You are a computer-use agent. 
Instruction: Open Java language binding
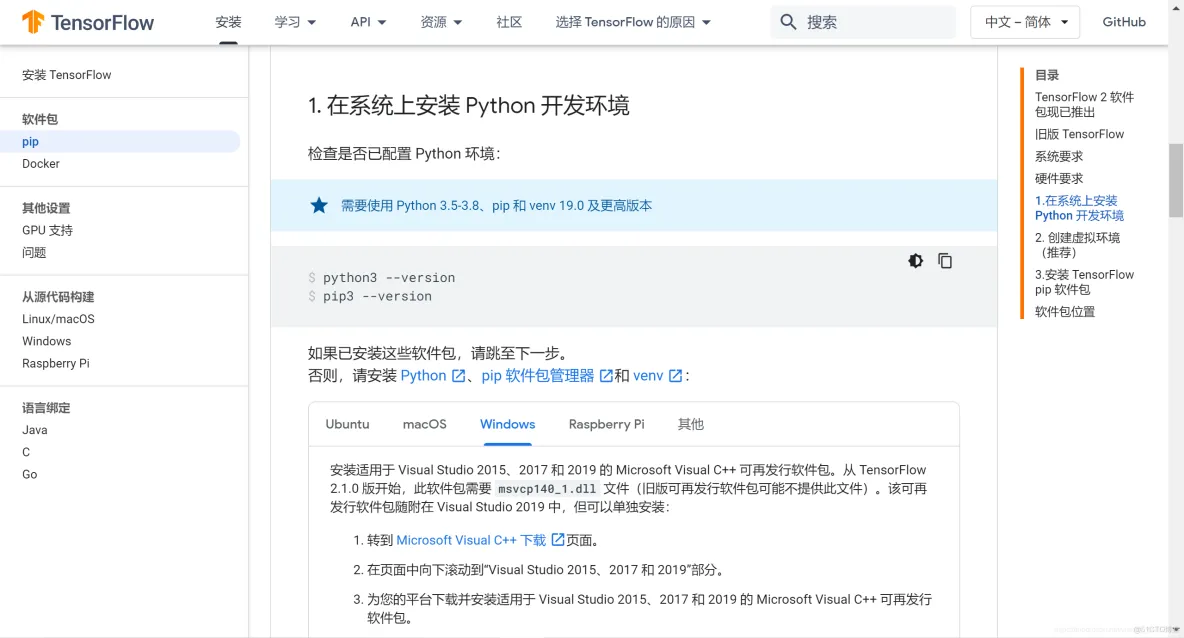click(35, 430)
